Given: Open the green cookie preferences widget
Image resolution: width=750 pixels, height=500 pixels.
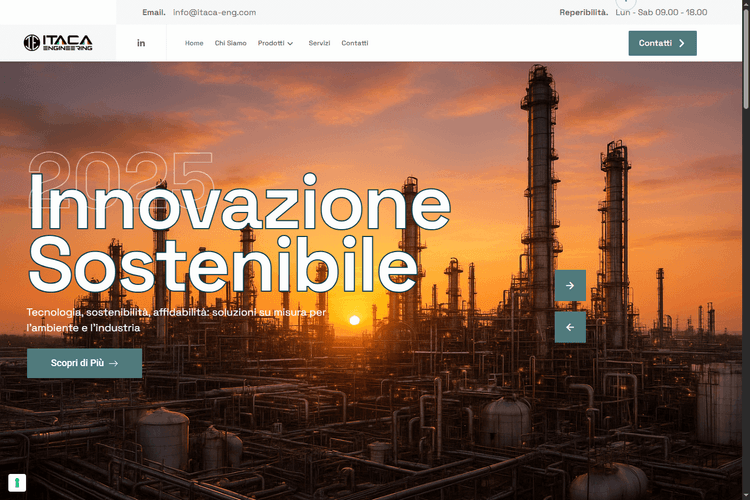Looking at the screenshot, I should pos(17,483).
